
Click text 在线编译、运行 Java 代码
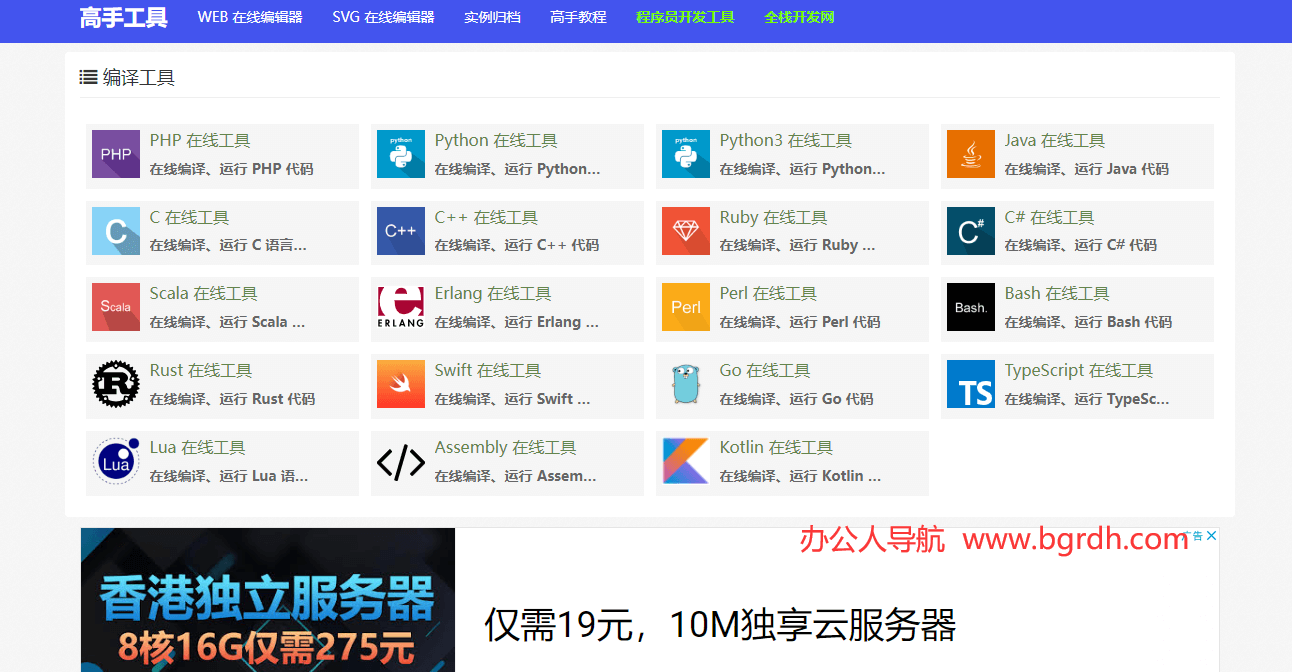(1087, 169)
